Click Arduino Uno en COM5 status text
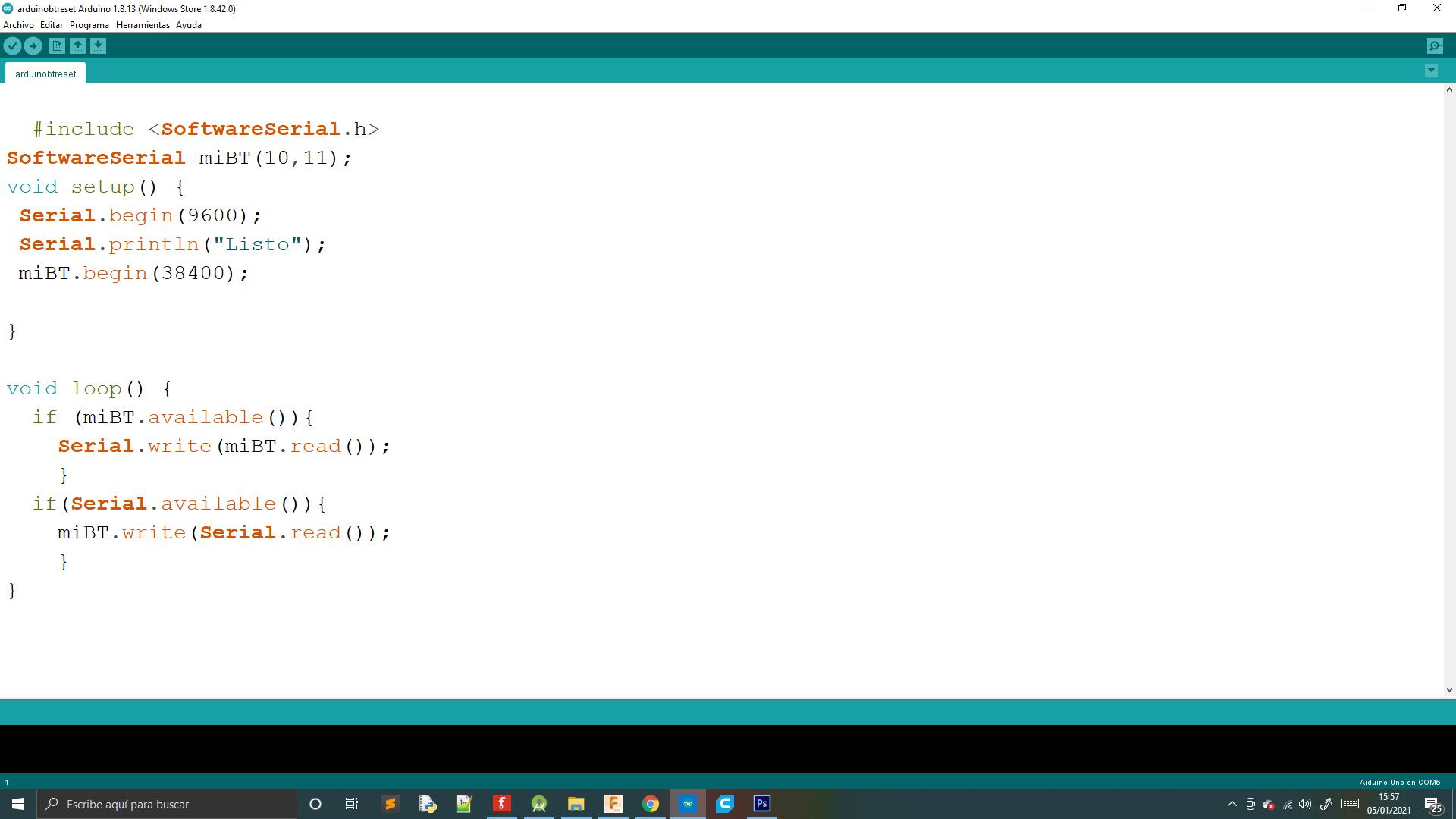Screen dimensions: 1456x819 pyautogui.click(x=1398, y=781)
